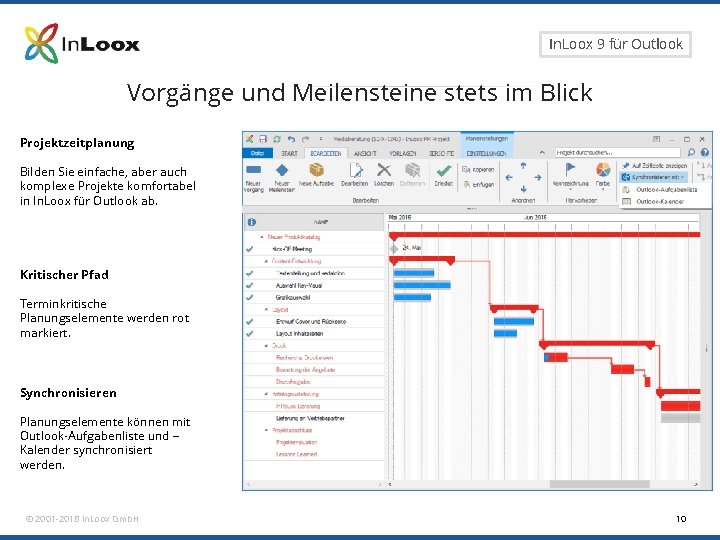Click the InLoox app icon in title bar

point(249,139)
